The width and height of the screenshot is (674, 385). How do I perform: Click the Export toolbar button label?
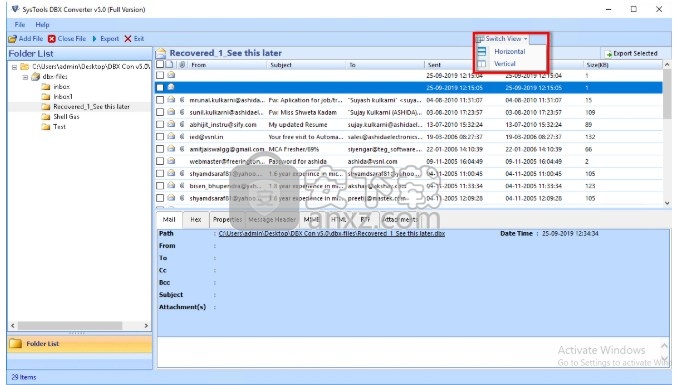coord(109,39)
